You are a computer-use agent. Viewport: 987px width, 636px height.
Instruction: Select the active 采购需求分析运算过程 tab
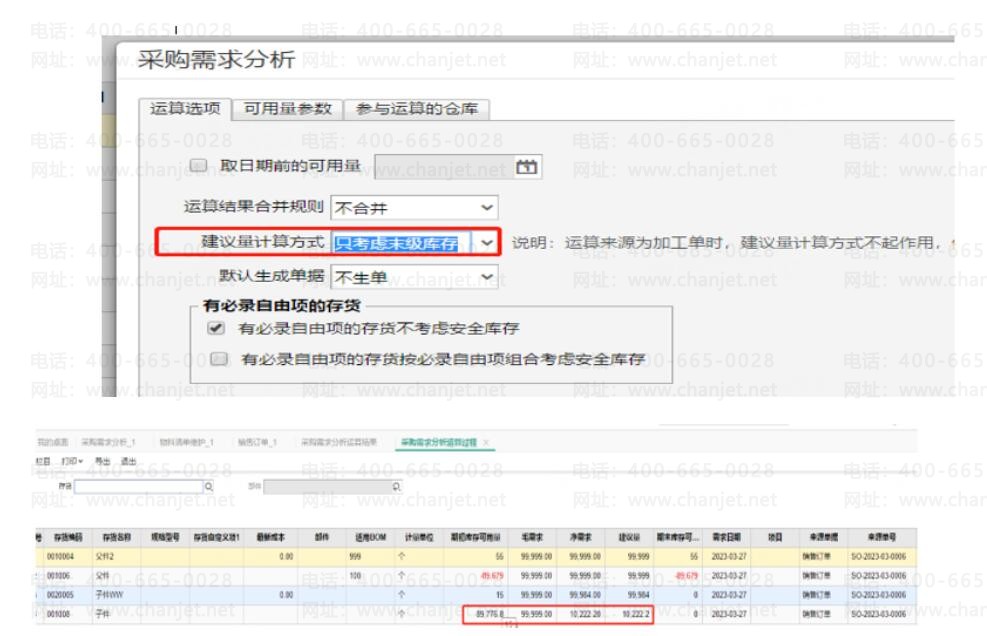[x=439, y=442]
